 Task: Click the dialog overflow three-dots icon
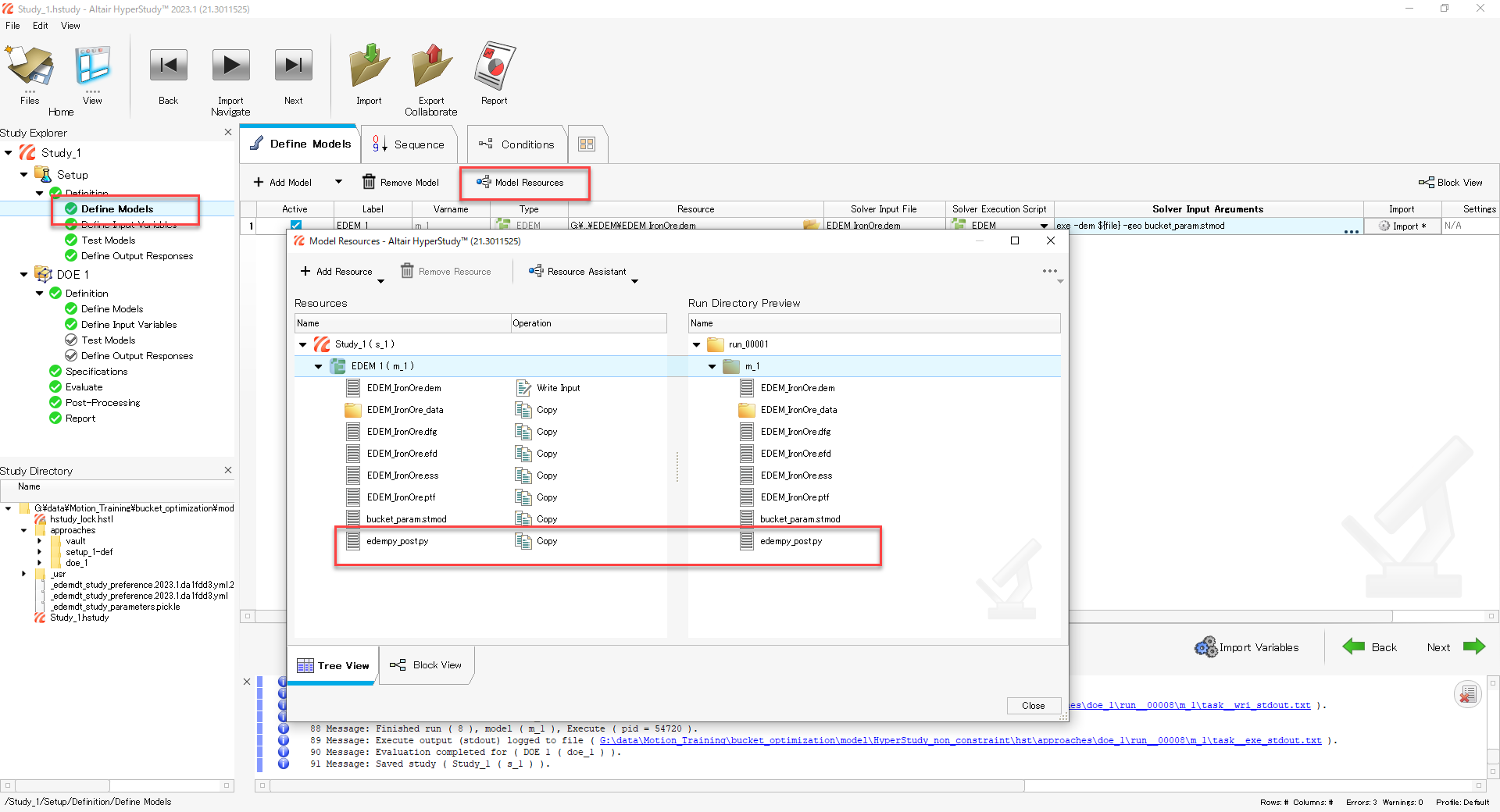coord(1049,271)
